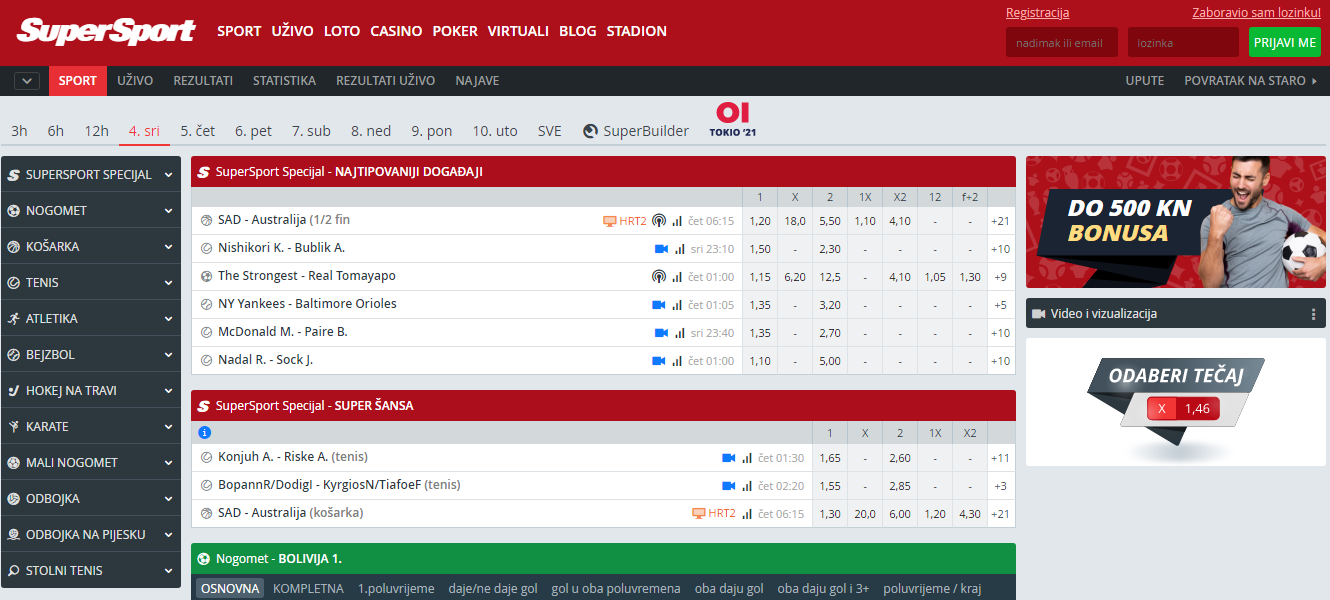
Task: Select odds 5,00 for Sock J.
Action: click(830, 361)
